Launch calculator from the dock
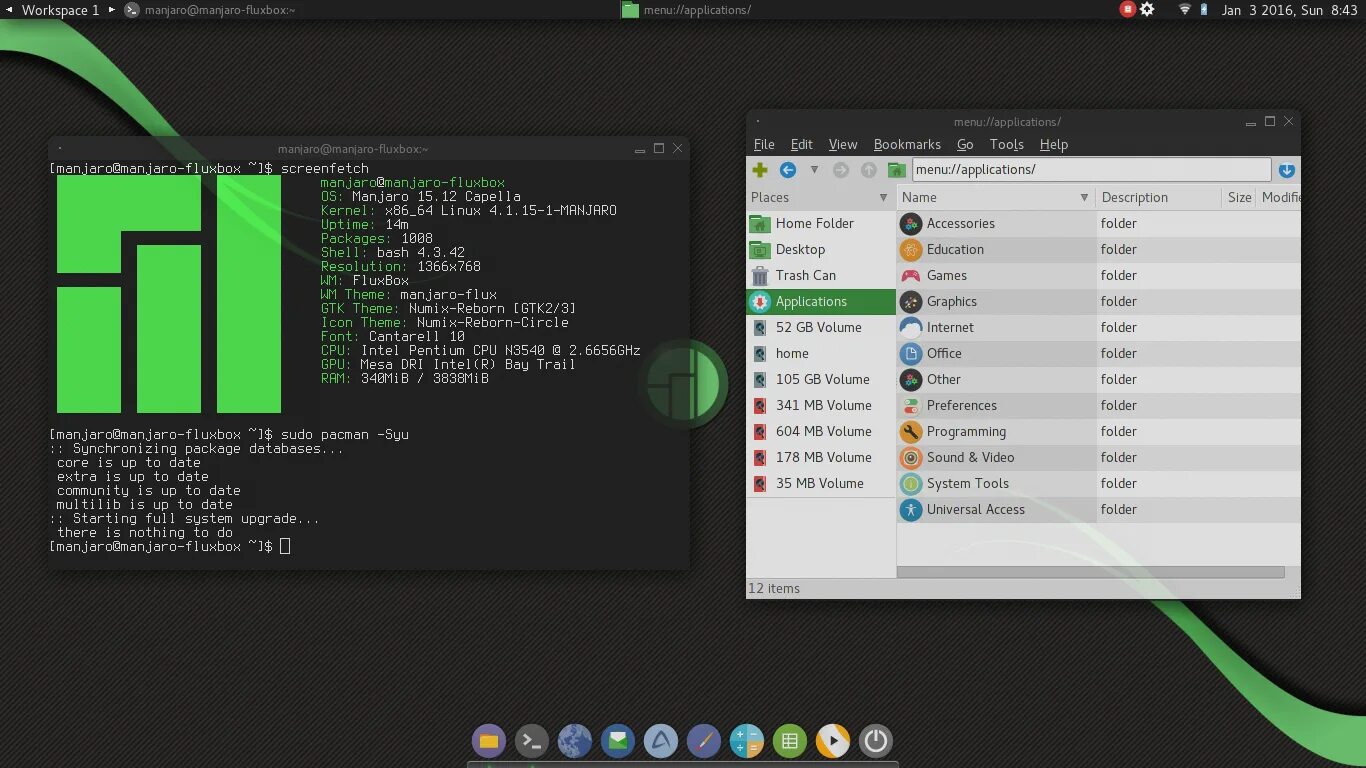Image resolution: width=1366 pixels, height=768 pixels. [x=747, y=741]
